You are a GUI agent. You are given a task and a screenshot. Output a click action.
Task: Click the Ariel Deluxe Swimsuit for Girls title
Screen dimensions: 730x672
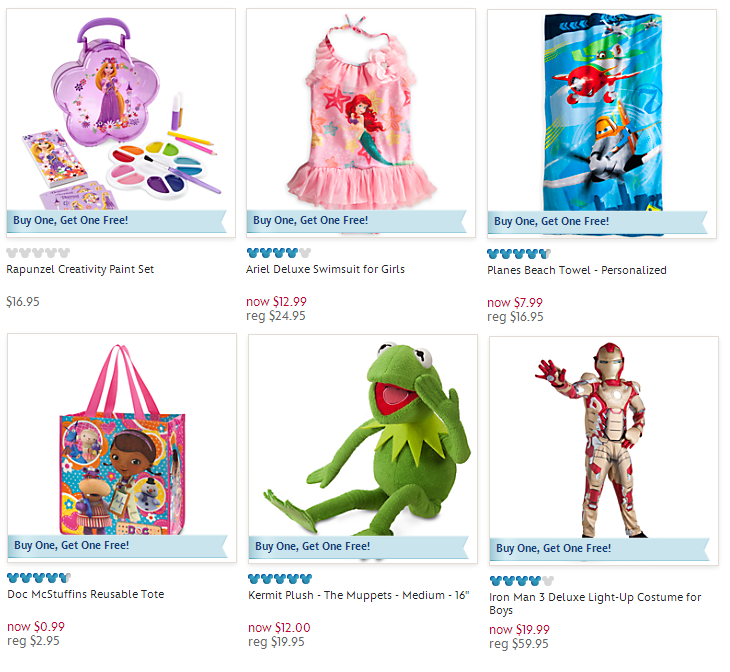(x=325, y=269)
